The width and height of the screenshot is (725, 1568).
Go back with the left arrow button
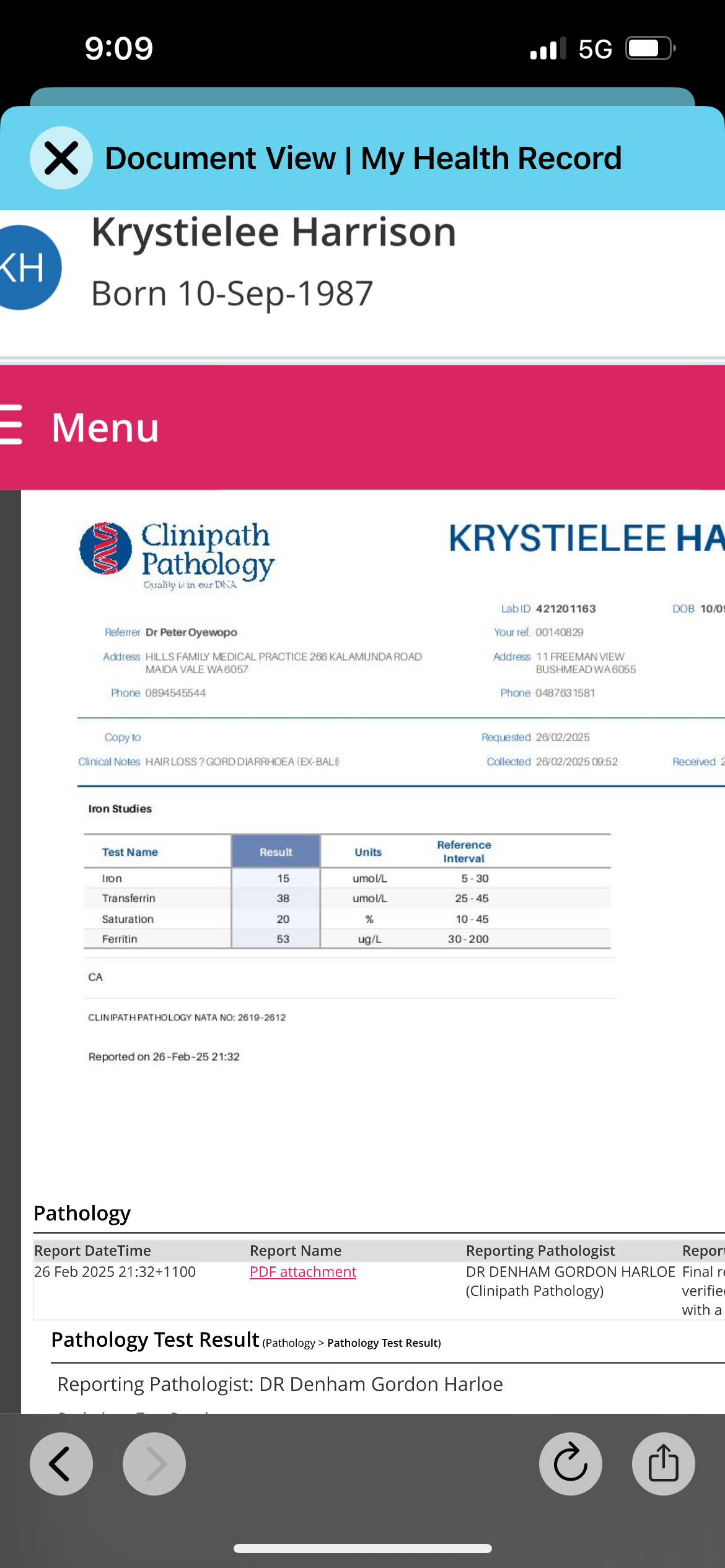pyautogui.click(x=61, y=1464)
